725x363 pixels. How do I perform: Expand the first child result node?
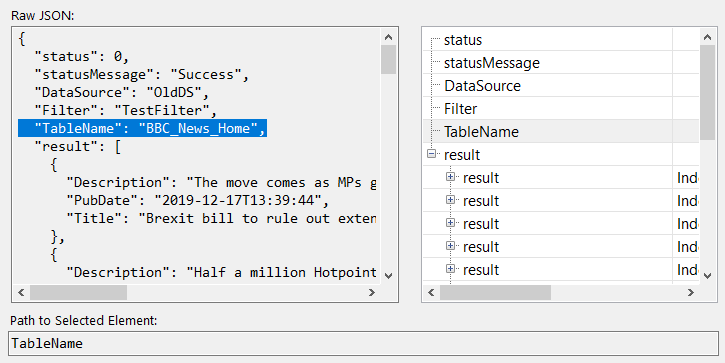pyautogui.click(x=450, y=177)
